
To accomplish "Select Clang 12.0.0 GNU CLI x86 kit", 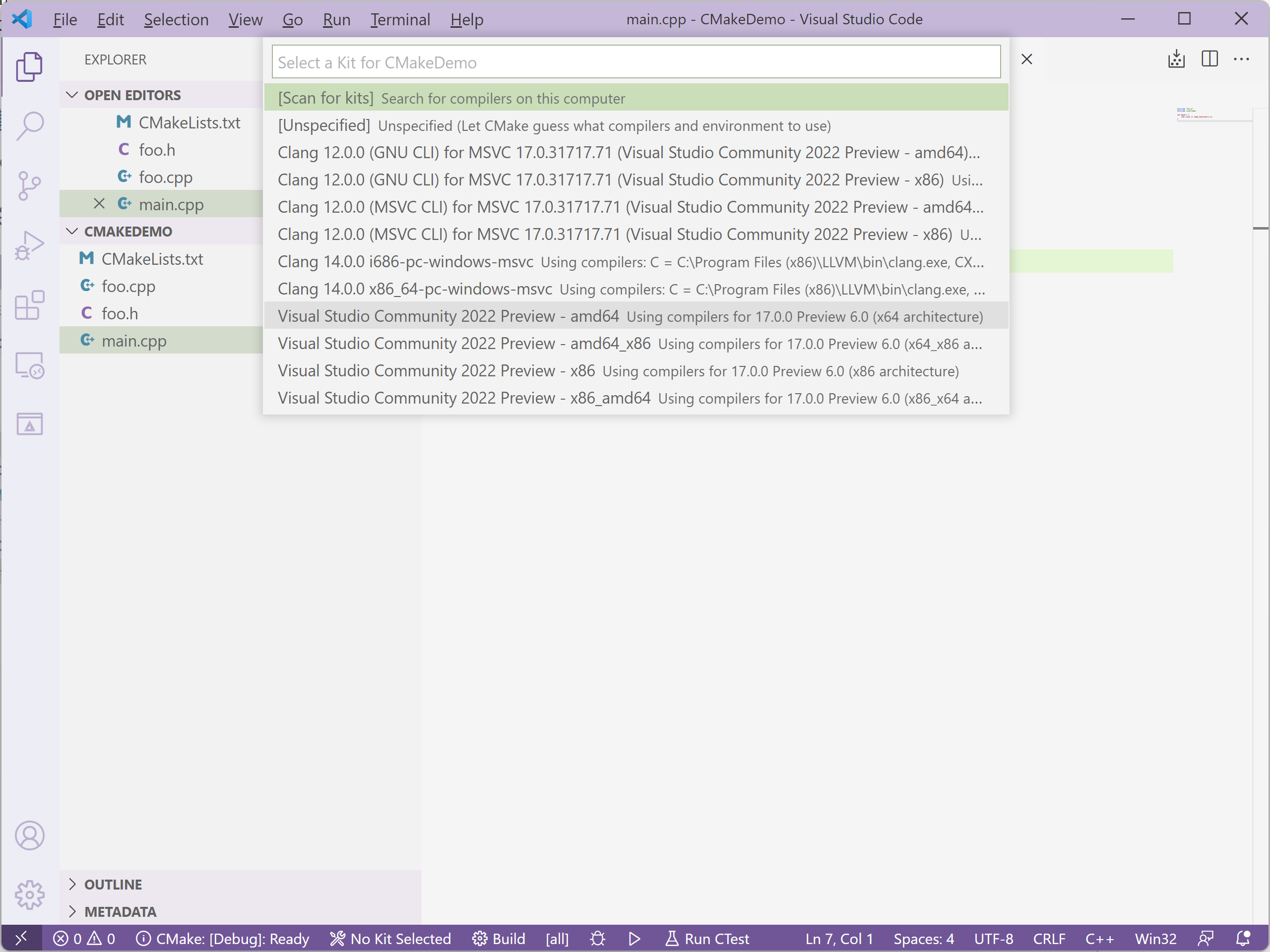I will coord(636,179).
